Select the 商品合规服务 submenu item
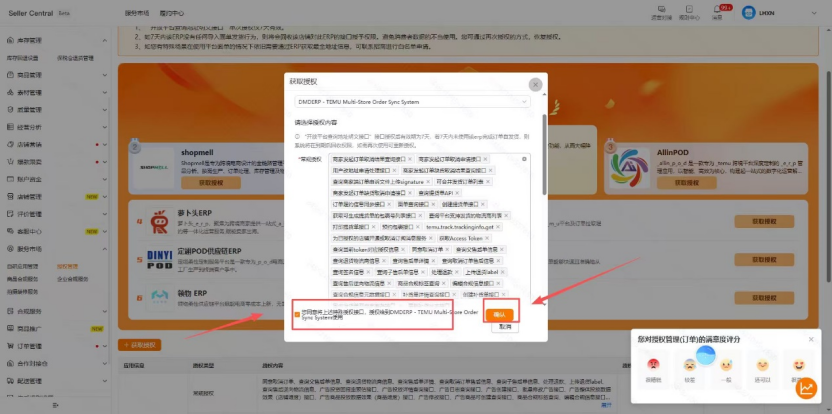The height and width of the screenshot is (414, 832). click(22, 279)
